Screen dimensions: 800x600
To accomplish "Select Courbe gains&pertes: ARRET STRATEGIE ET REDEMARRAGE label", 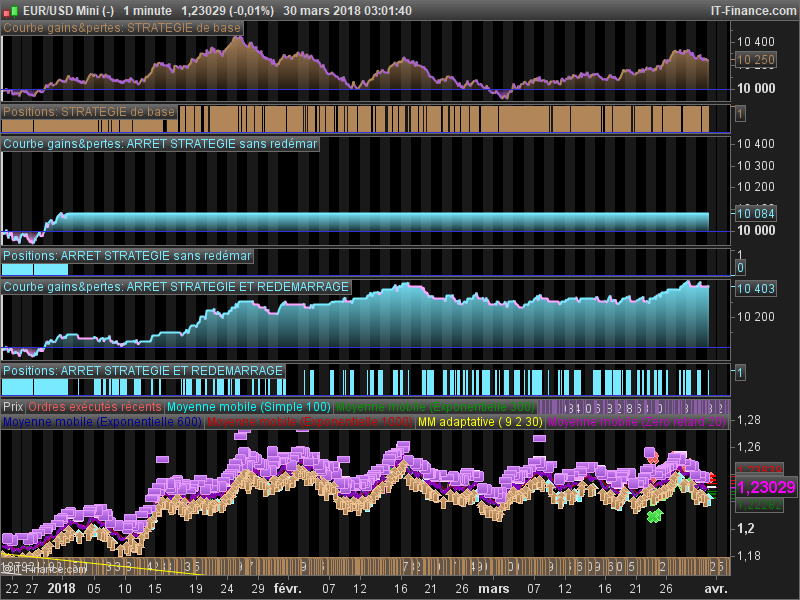I will (176, 287).
